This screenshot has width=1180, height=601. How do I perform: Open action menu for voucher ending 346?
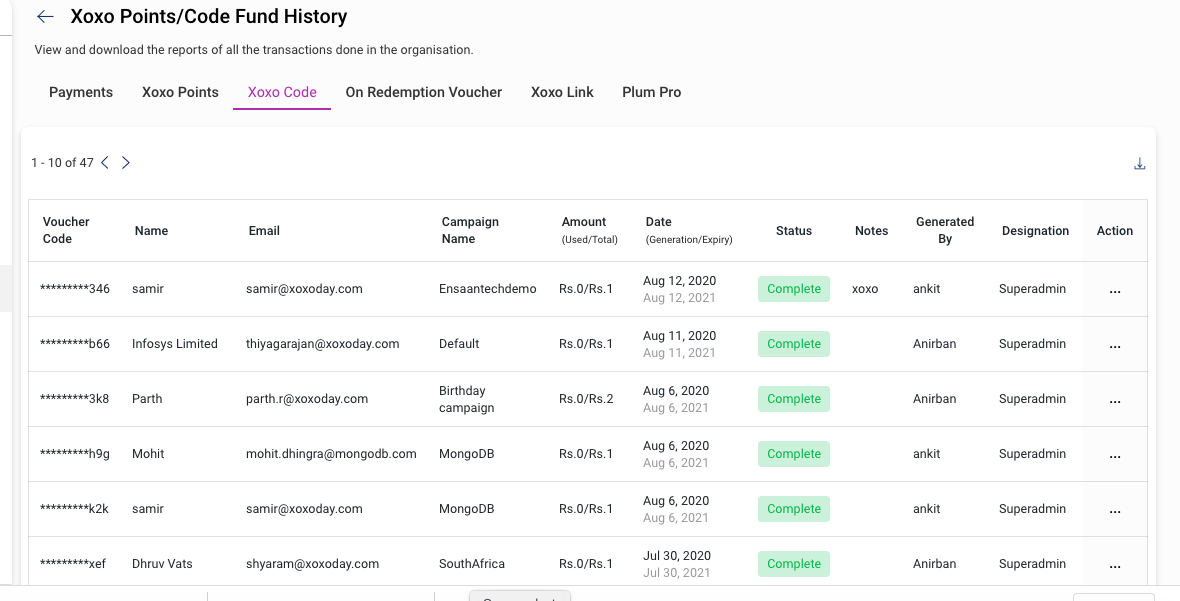1115,290
